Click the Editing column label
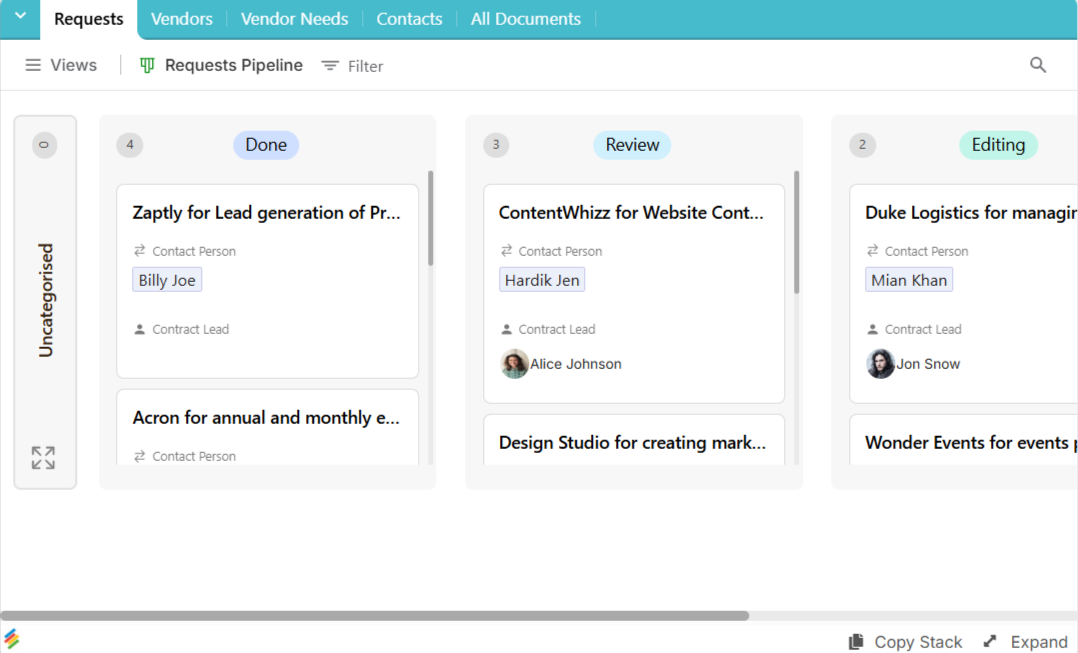The image size is (1078, 653). click(998, 145)
